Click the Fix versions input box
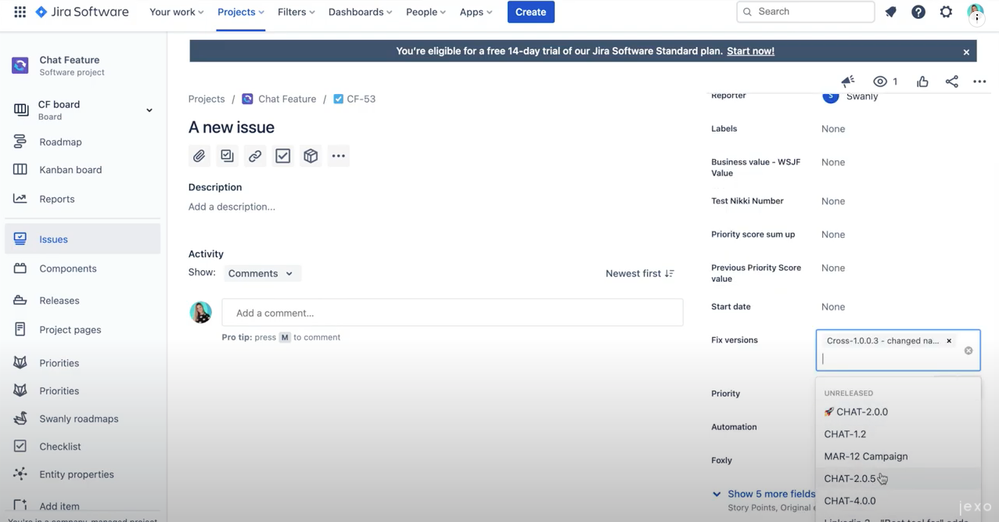This screenshot has height=522, width=999. [x=898, y=351]
